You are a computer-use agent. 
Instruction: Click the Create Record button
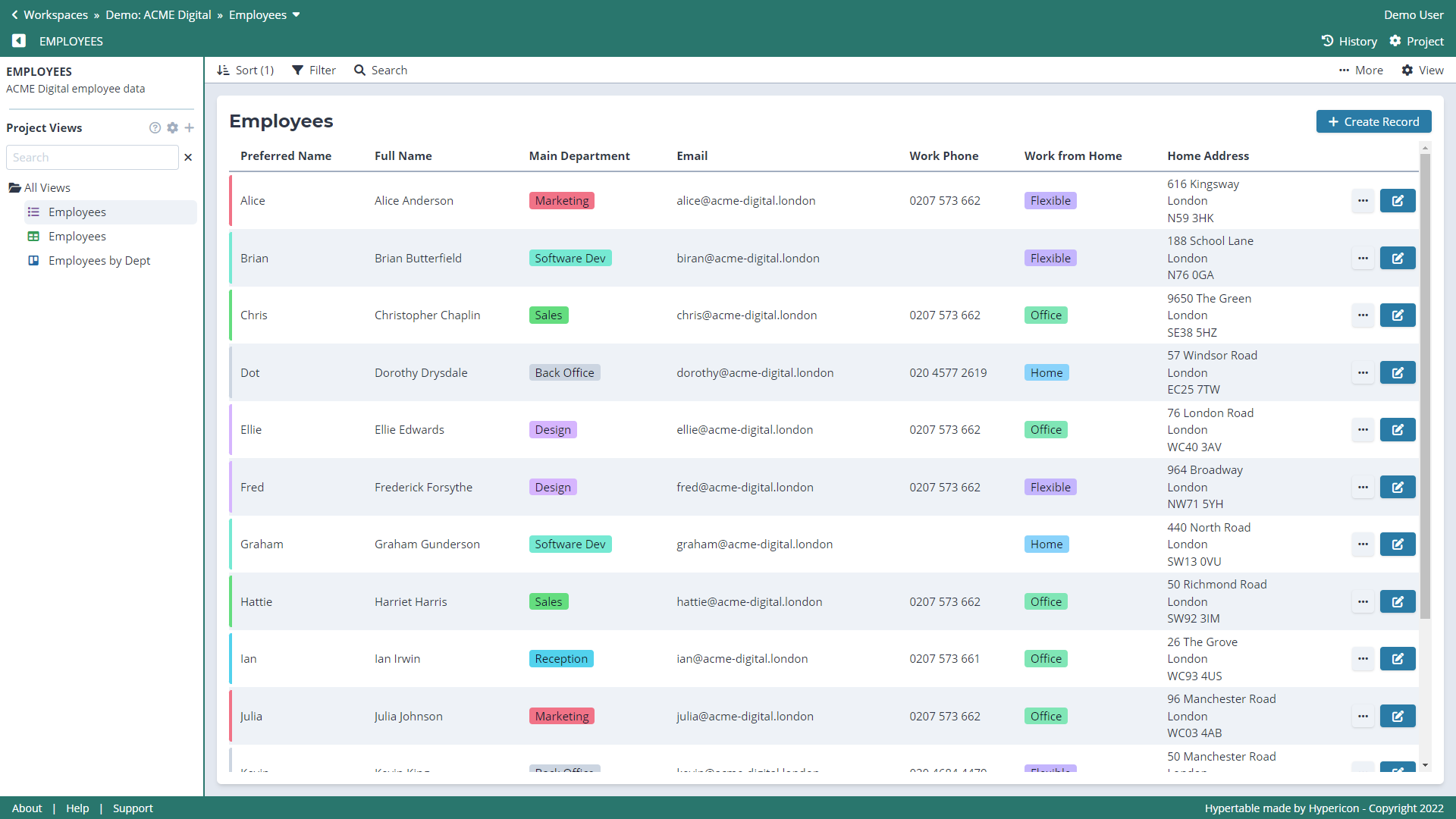pyautogui.click(x=1373, y=121)
